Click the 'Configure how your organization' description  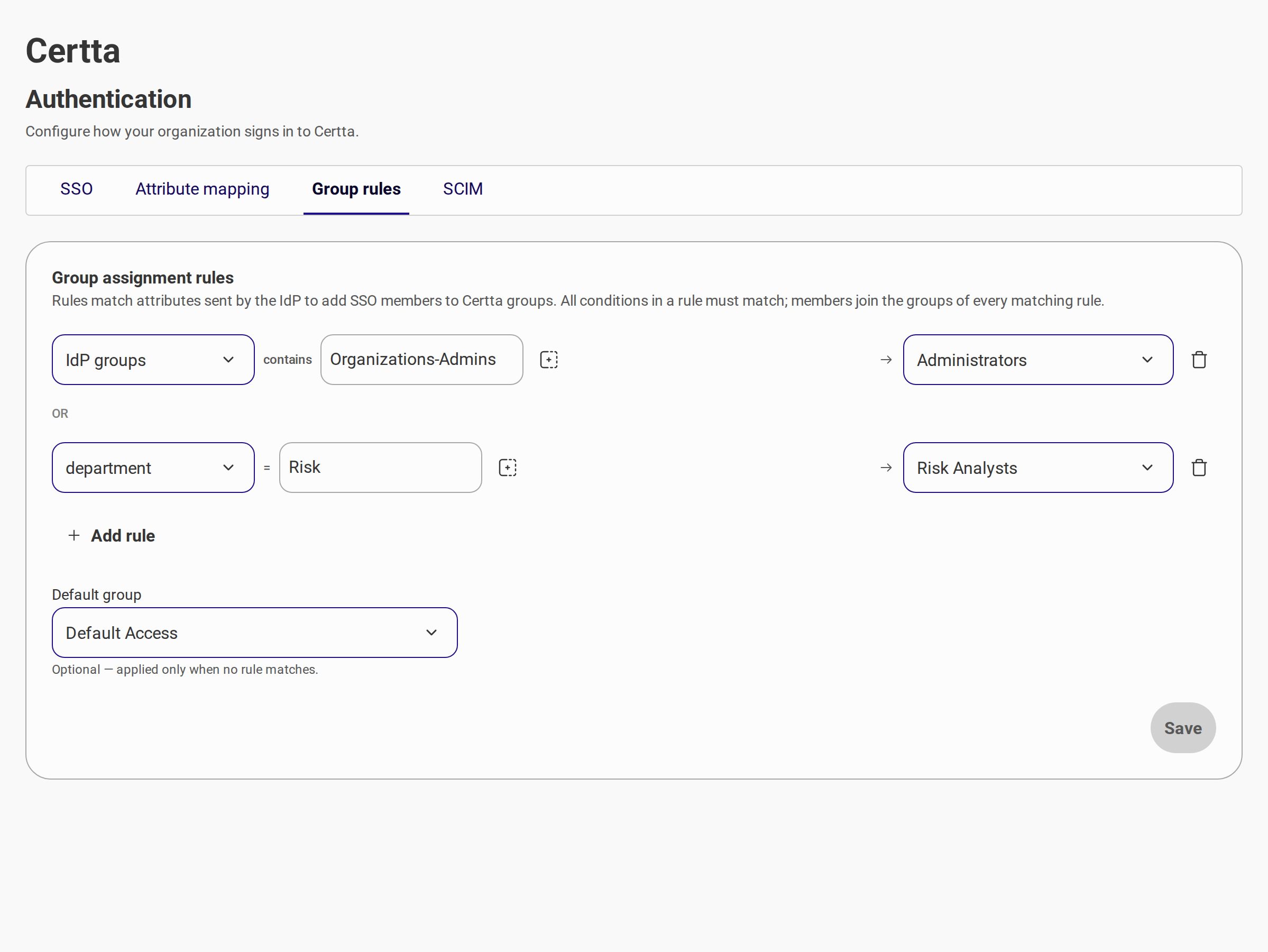tap(192, 131)
